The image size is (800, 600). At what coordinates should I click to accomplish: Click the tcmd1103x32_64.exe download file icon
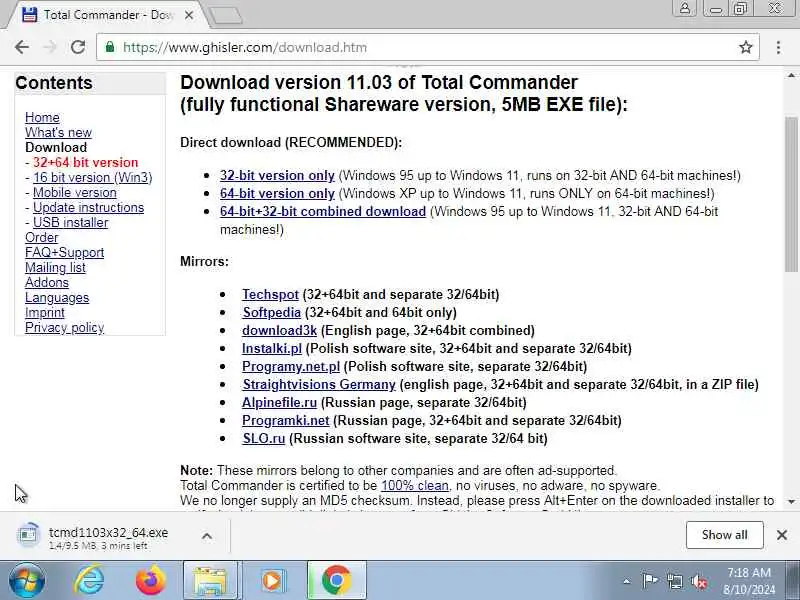tap(28, 535)
